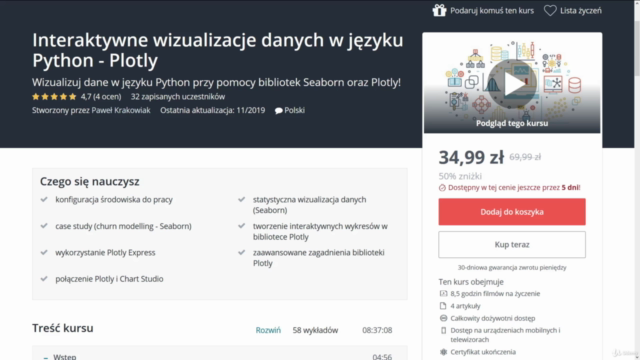Click the infinity icon by Całkowity dożywotni dostęp
640x360 pixels.
443,318
